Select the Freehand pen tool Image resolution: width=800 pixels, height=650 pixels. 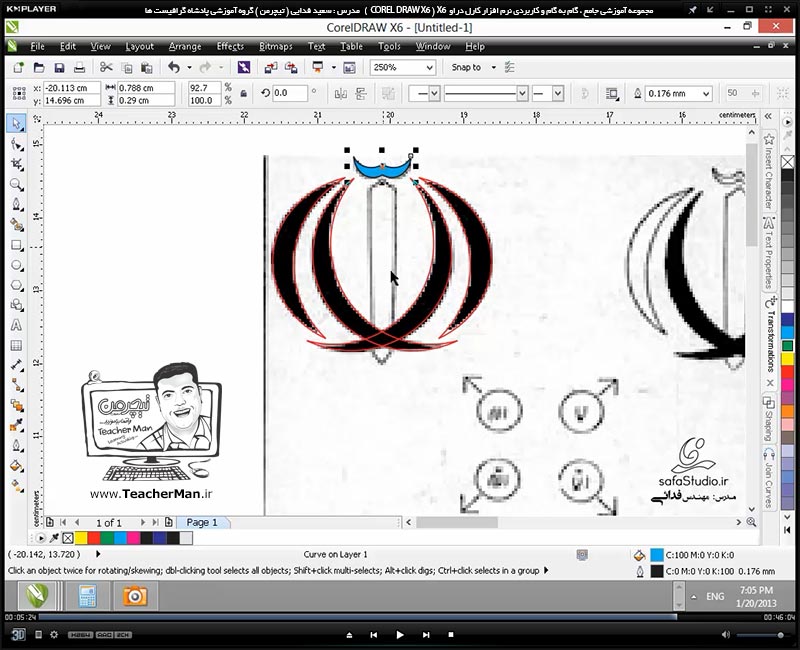pos(17,205)
